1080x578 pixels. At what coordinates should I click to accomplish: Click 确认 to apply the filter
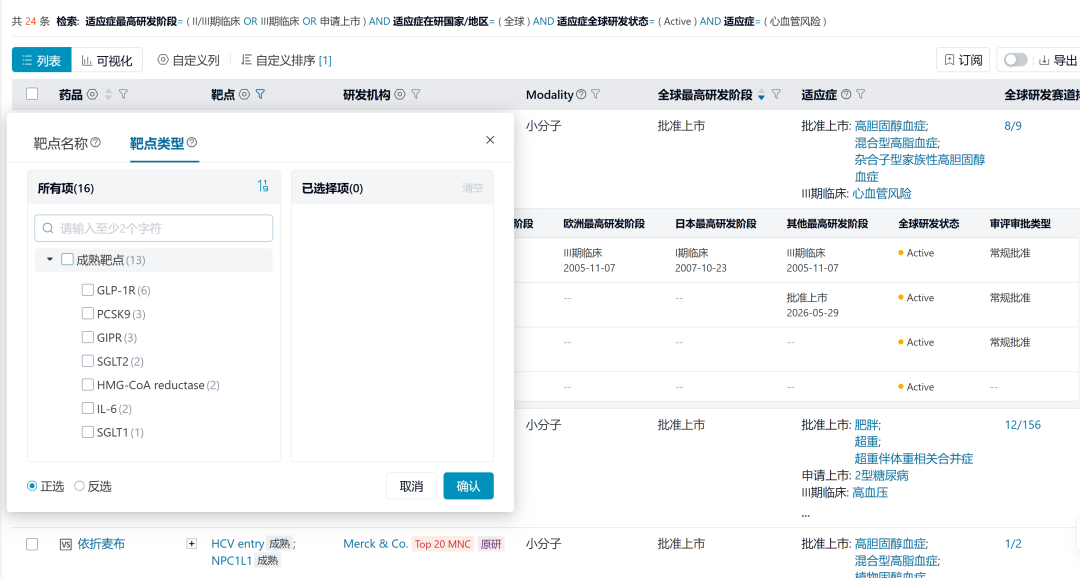pyautogui.click(x=468, y=486)
